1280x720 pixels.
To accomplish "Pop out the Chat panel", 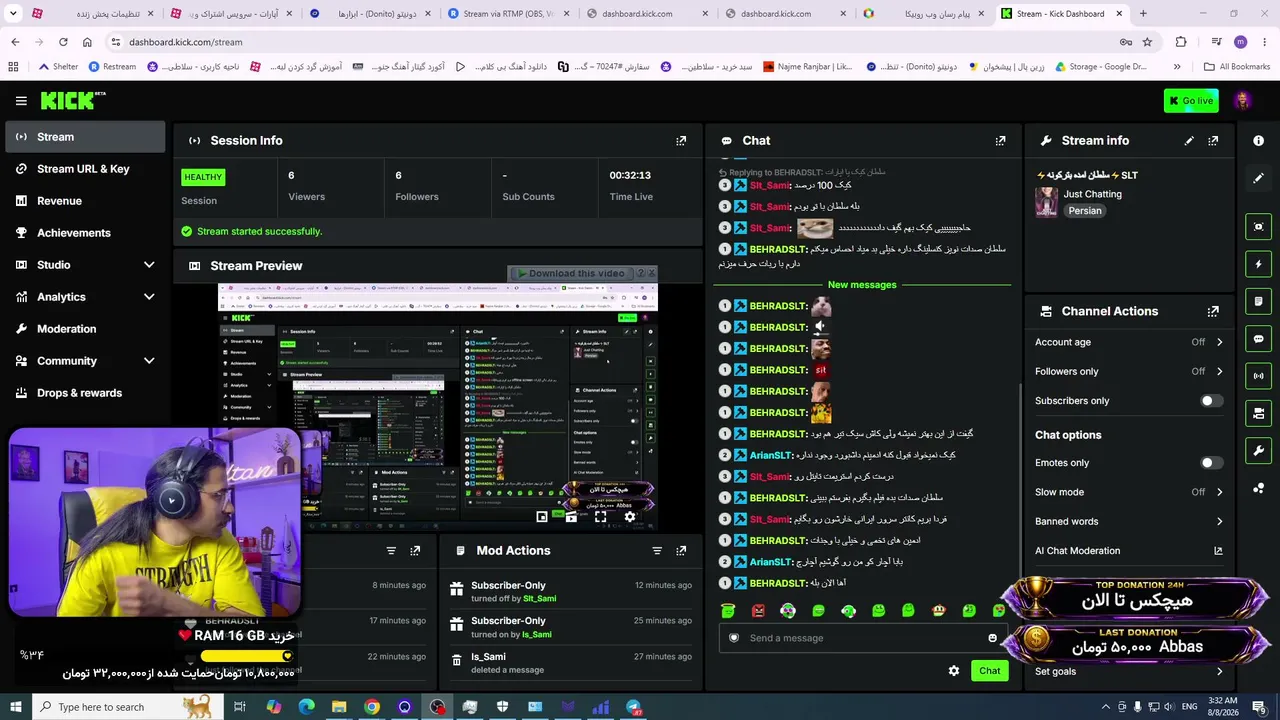I will 1000,141.
